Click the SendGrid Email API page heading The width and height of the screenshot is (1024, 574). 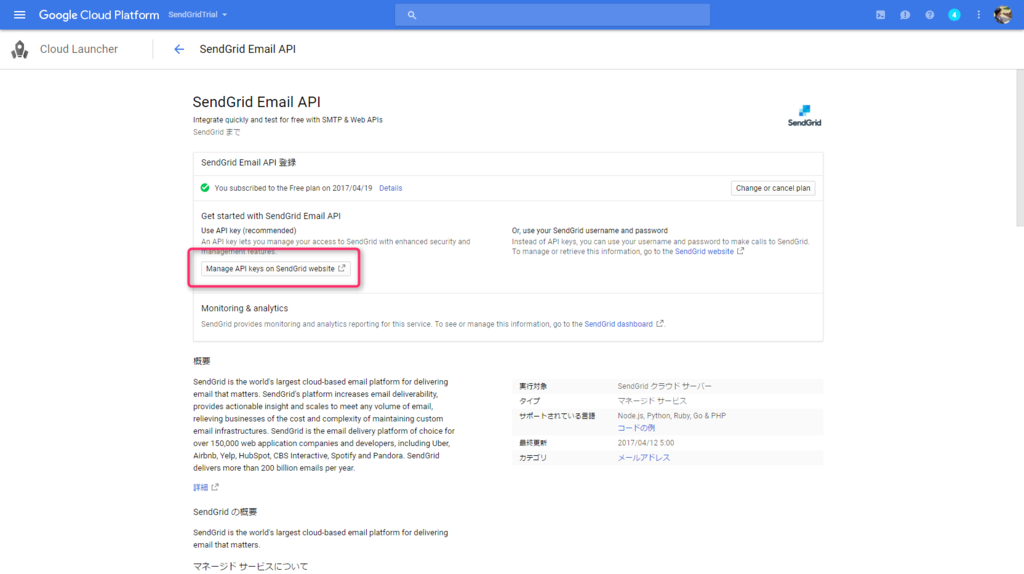click(257, 102)
